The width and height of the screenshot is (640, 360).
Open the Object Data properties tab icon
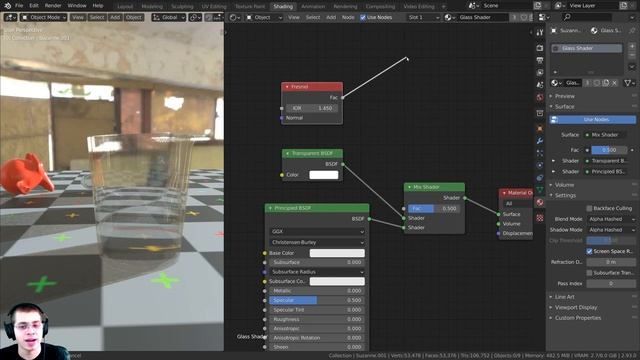[540, 190]
